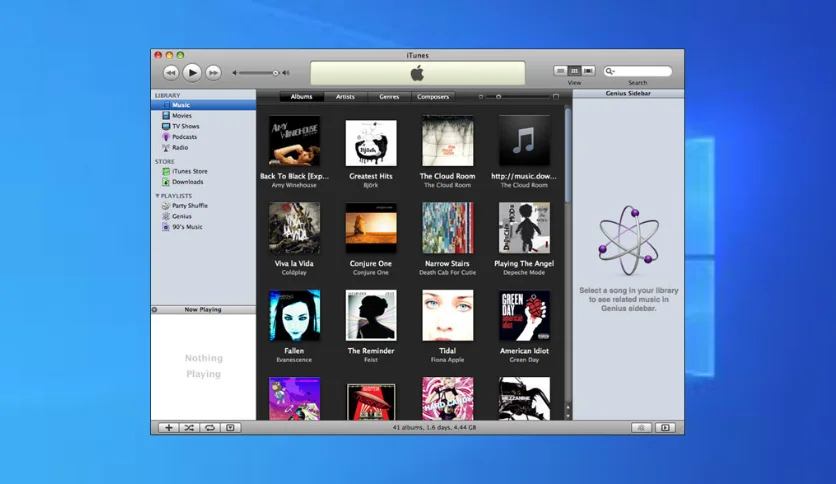
Task: Select the http://music.dow... album placeholder
Action: [x=524, y=141]
